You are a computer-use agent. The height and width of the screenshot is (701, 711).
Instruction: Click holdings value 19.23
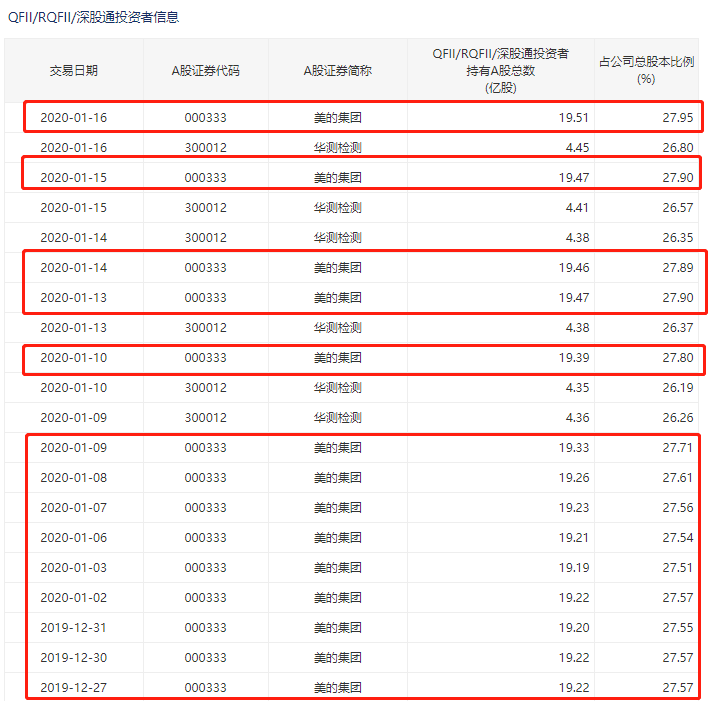click(574, 508)
